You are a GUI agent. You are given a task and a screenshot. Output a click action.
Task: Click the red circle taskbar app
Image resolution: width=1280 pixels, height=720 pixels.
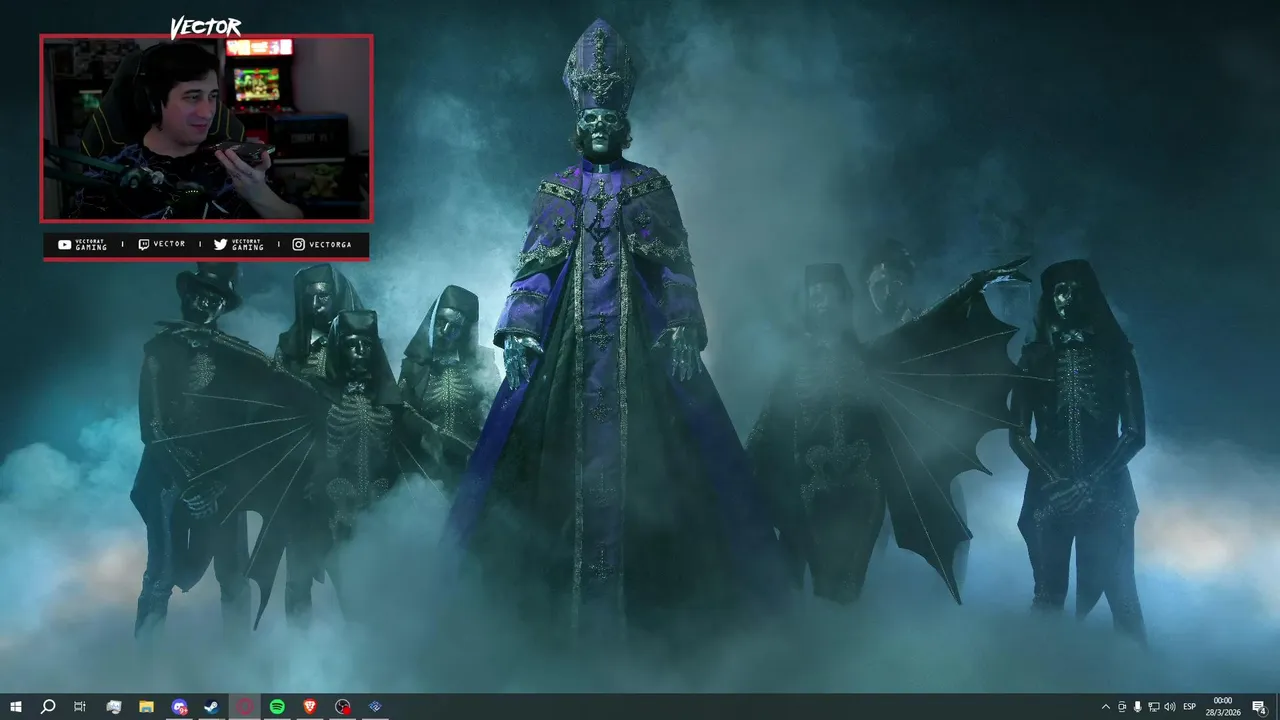pyautogui.click(x=245, y=707)
